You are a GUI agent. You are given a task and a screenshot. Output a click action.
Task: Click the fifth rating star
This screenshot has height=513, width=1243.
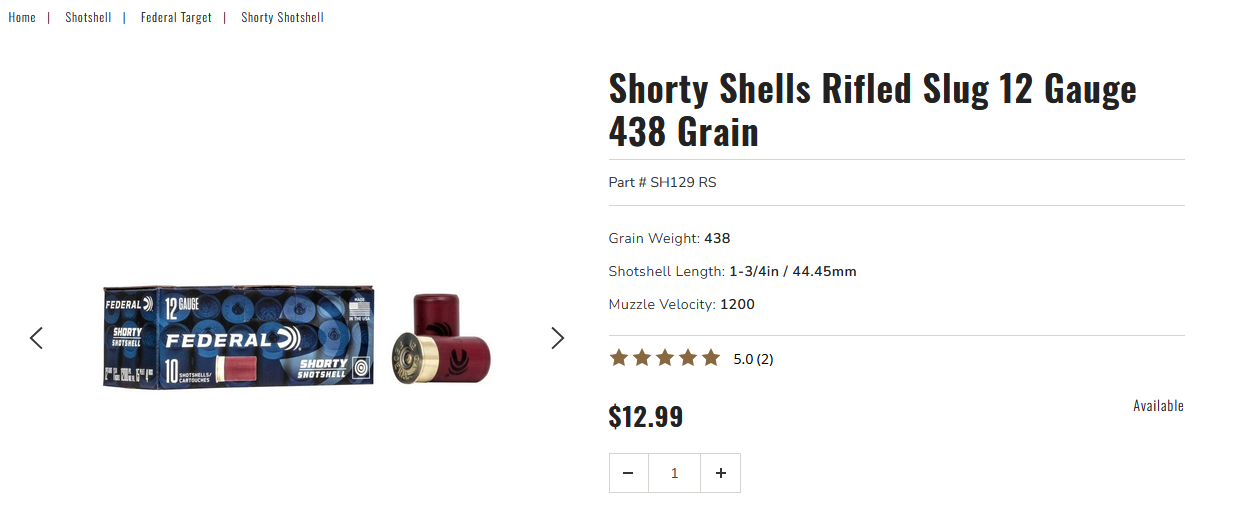point(711,358)
